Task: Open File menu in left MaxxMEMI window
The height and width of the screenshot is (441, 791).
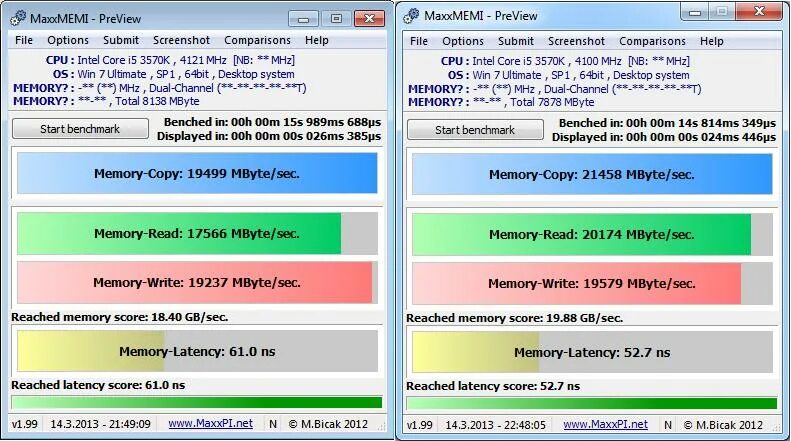Action: [x=24, y=40]
